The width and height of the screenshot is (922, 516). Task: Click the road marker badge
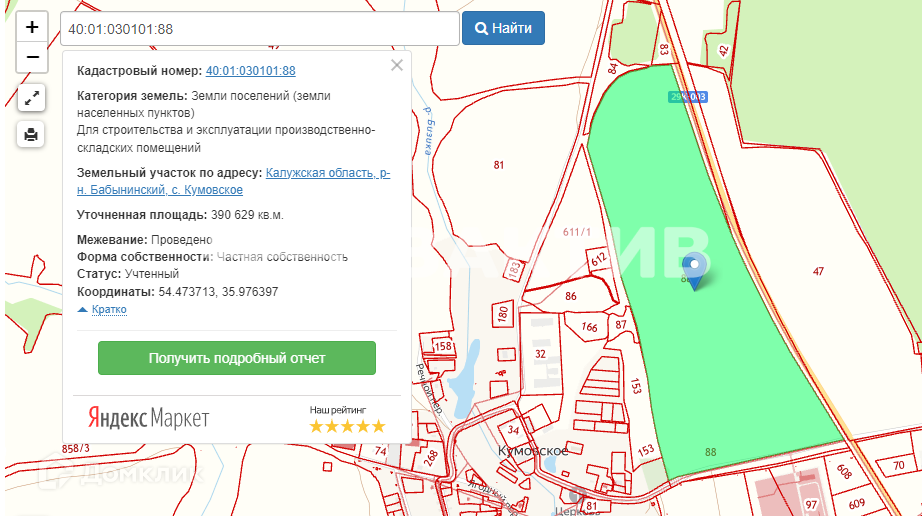pos(688,97)
